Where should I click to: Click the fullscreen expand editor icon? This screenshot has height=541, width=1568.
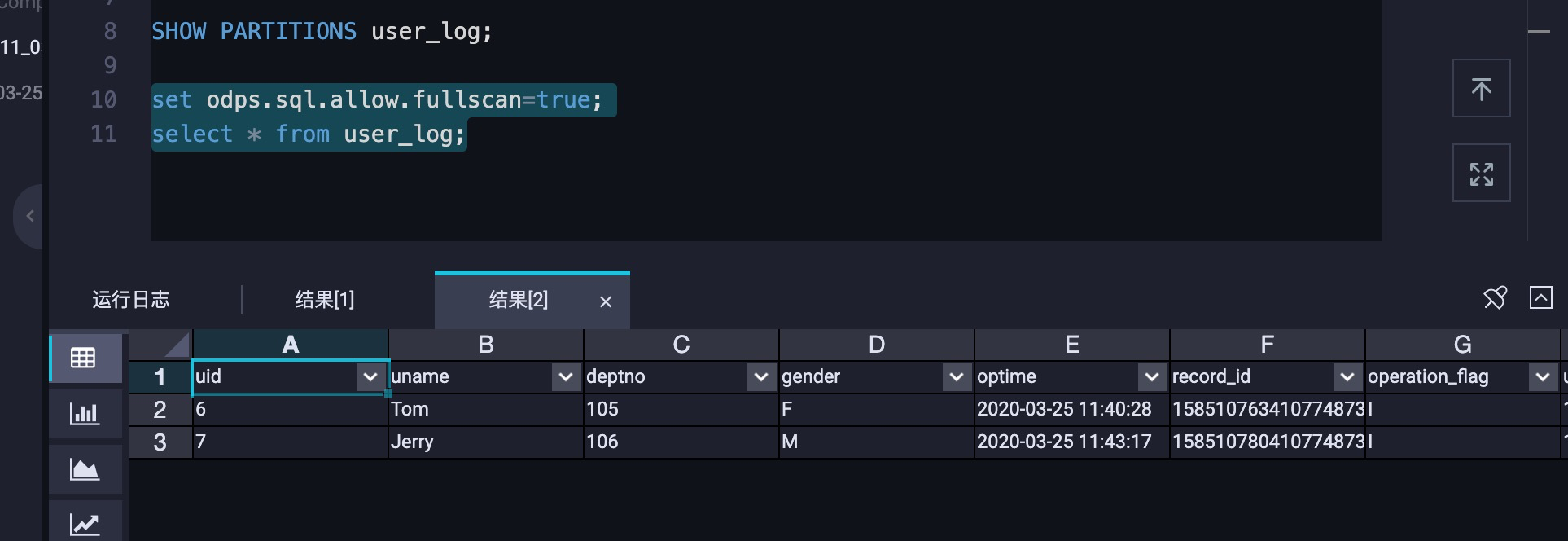pyautogui.click(x=1481, y=174)
